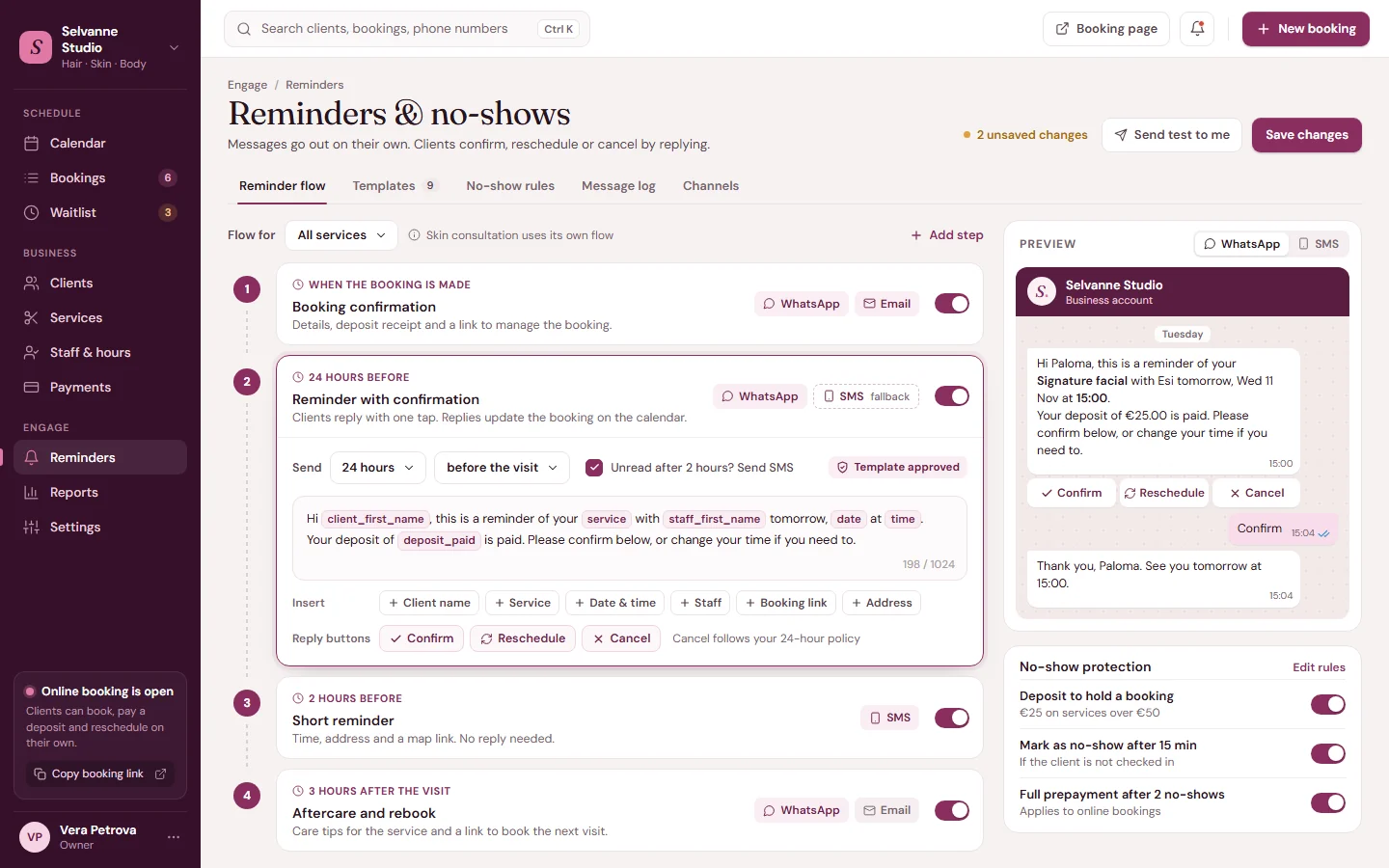Click Copy booking link
Image resolution: width=1389 pixels, height=868 pixels.
click(x=100, y=773)
